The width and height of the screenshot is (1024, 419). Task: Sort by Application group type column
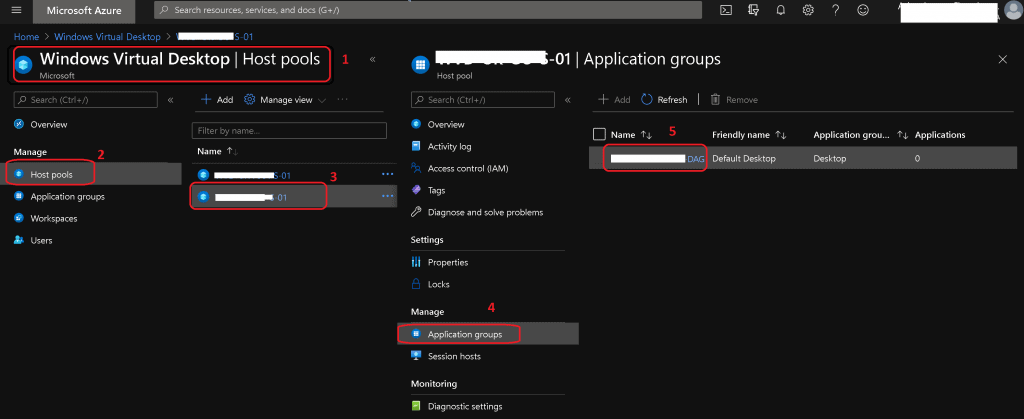[x=861, y=134]
